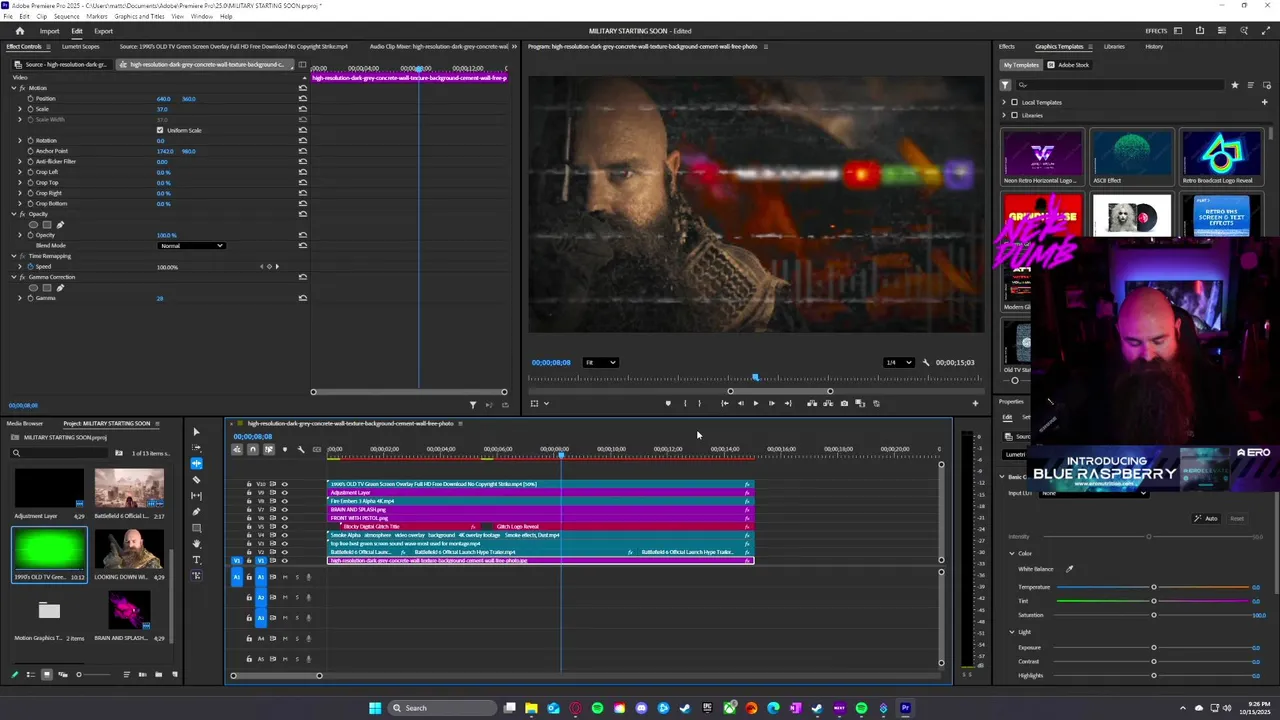Click the Auto button in Lumetri
The image size is (1280, 720).
click(1207, 518)
